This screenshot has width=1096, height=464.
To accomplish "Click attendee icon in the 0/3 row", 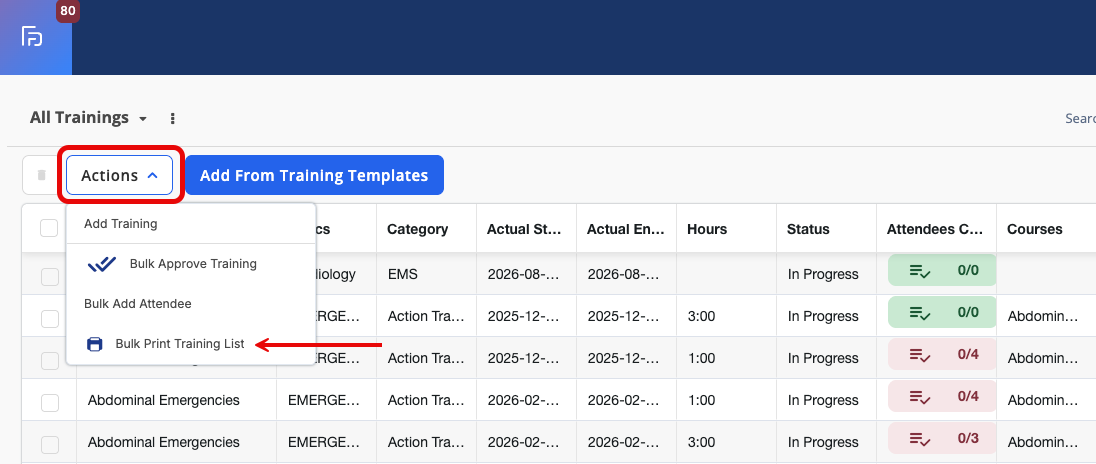I will click(919, 439).
